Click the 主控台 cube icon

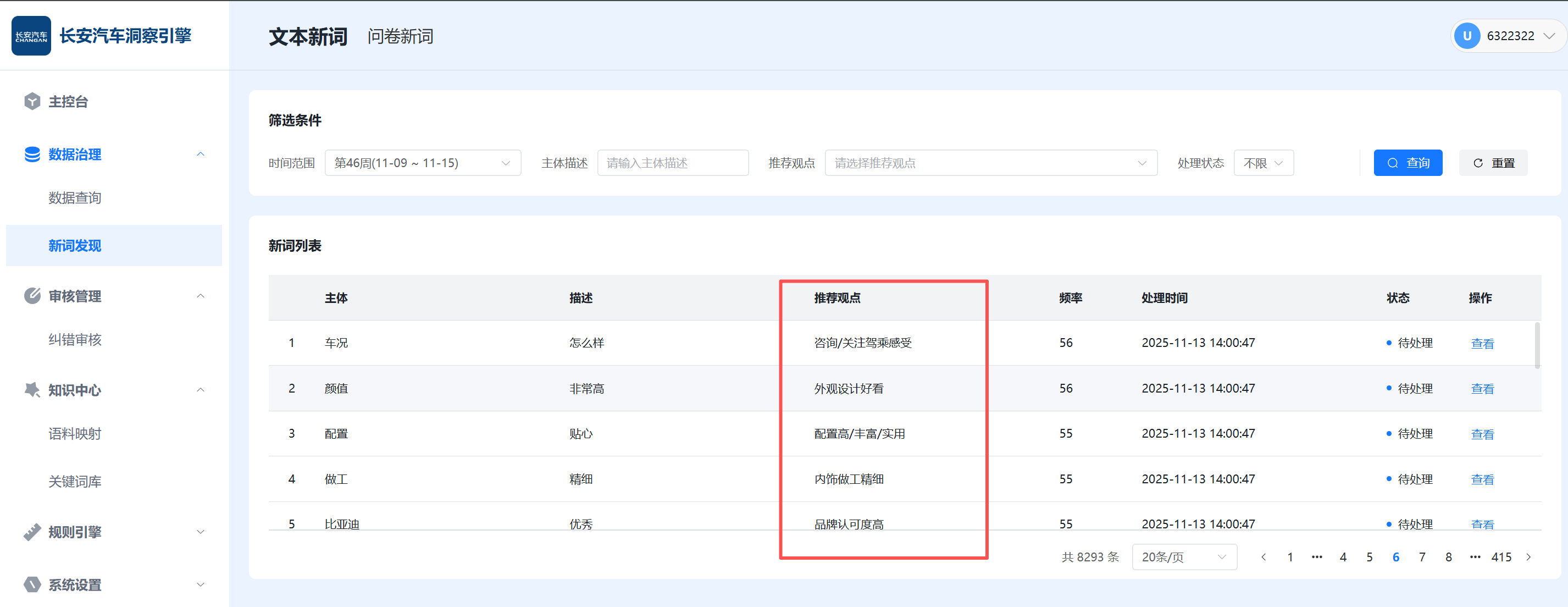[x=32, y=101]
